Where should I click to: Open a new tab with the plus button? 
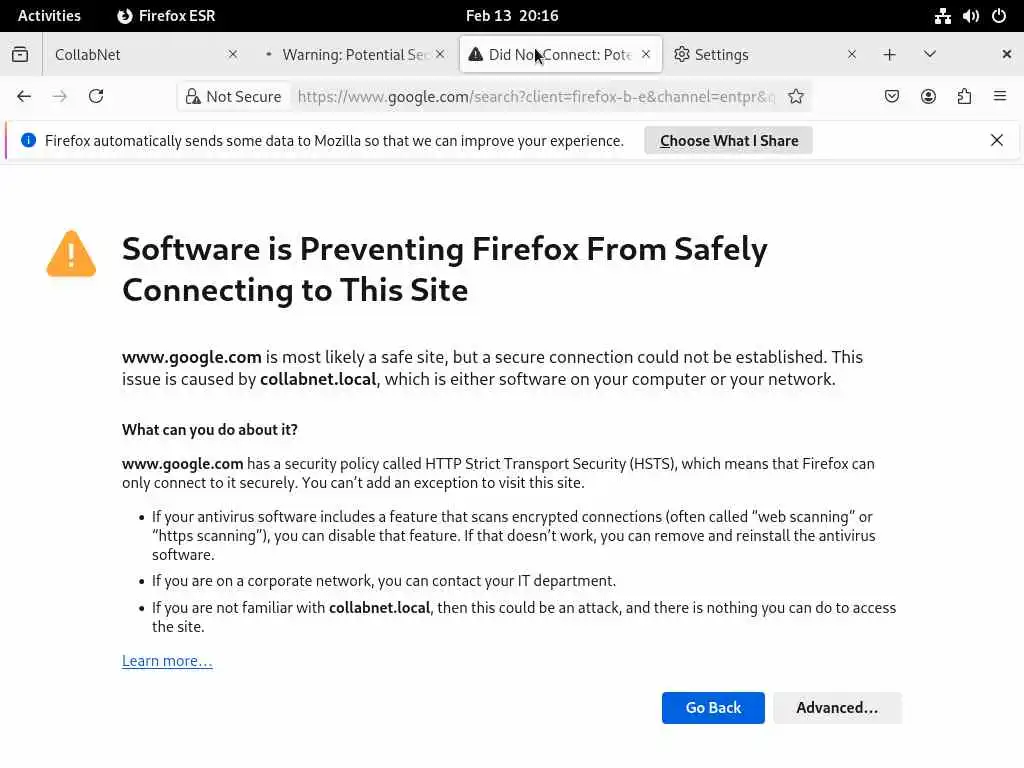[x=889, y=54]
